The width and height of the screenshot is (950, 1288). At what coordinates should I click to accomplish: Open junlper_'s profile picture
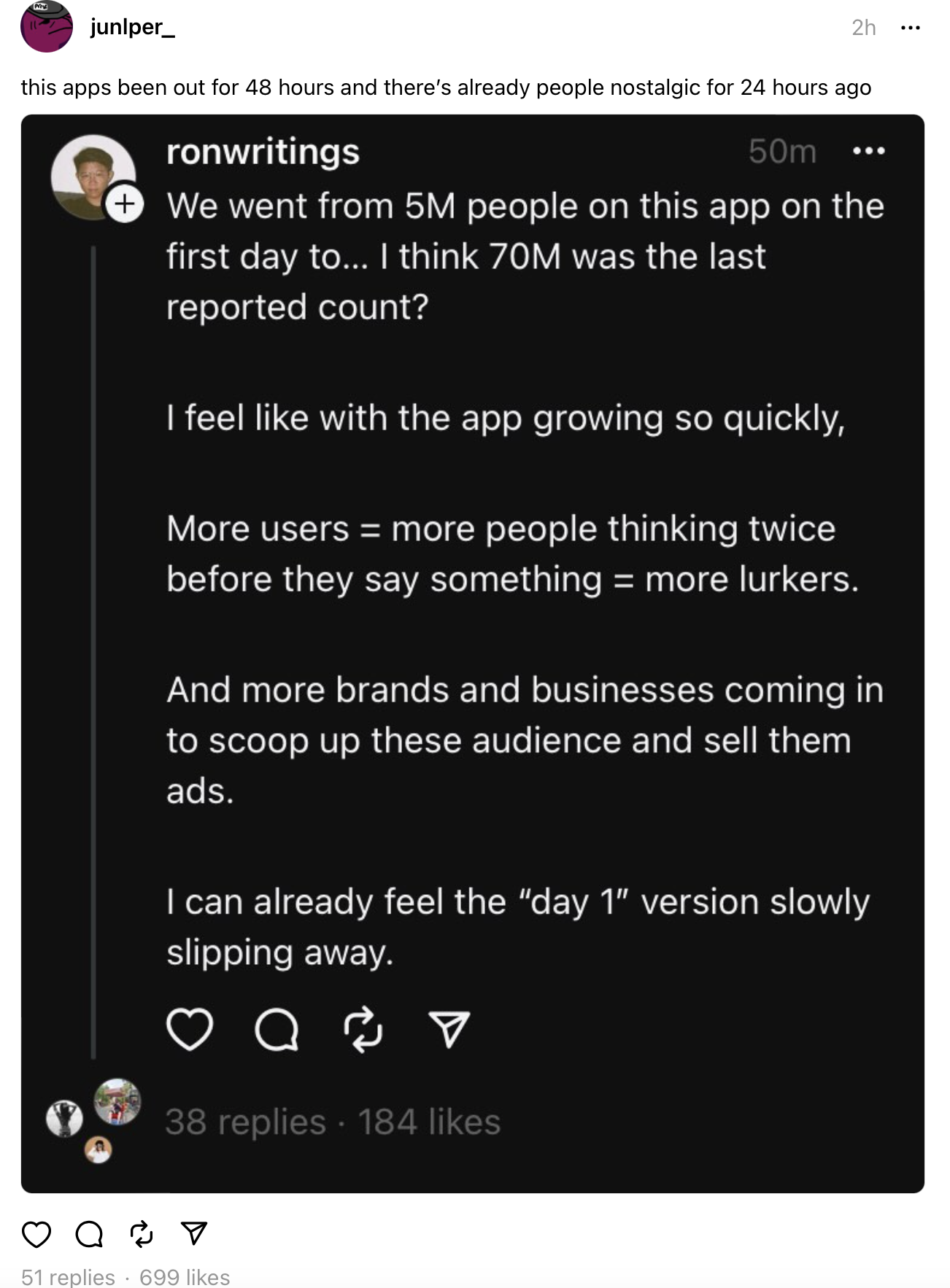pyautogui.click(x=47, y=27)
